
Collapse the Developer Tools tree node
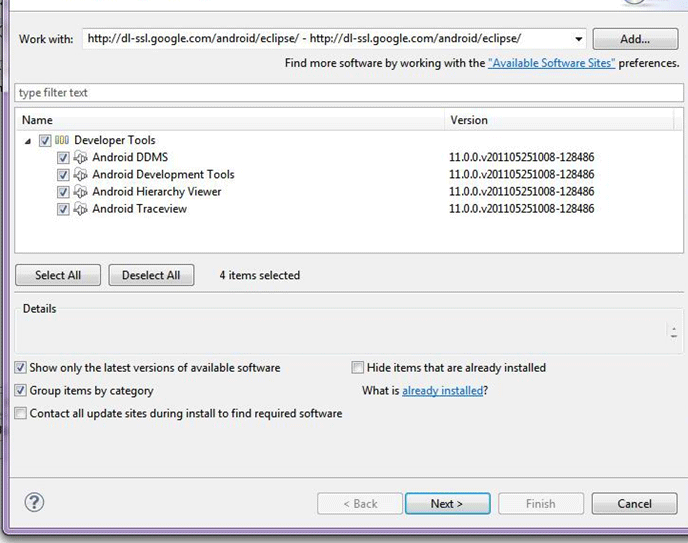(x=28, y=141)
